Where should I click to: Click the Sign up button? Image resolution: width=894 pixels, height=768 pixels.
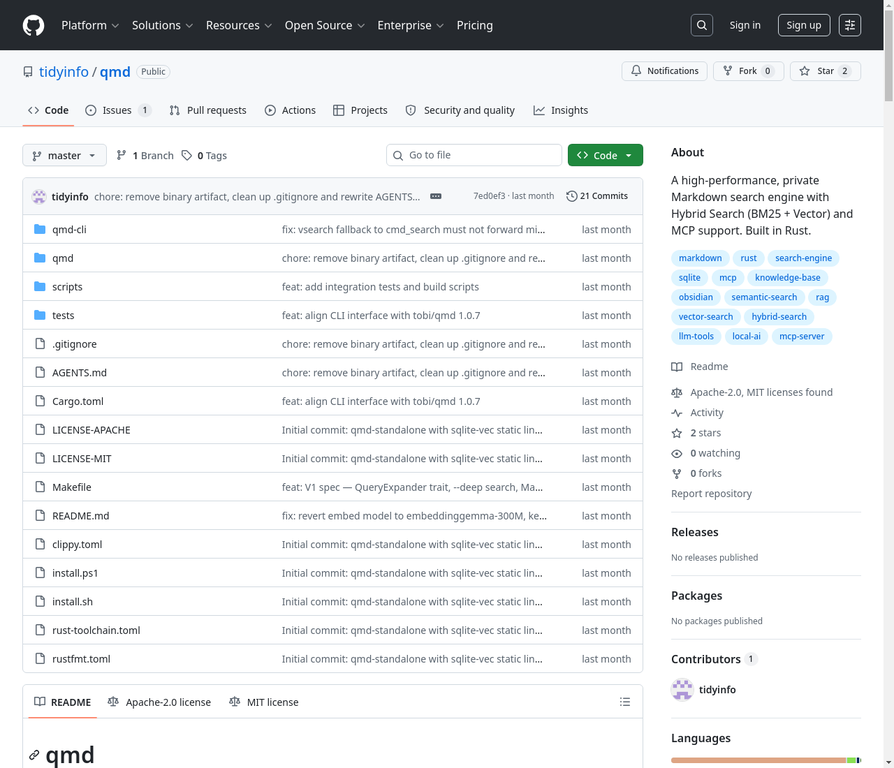[x=803, y=25]
